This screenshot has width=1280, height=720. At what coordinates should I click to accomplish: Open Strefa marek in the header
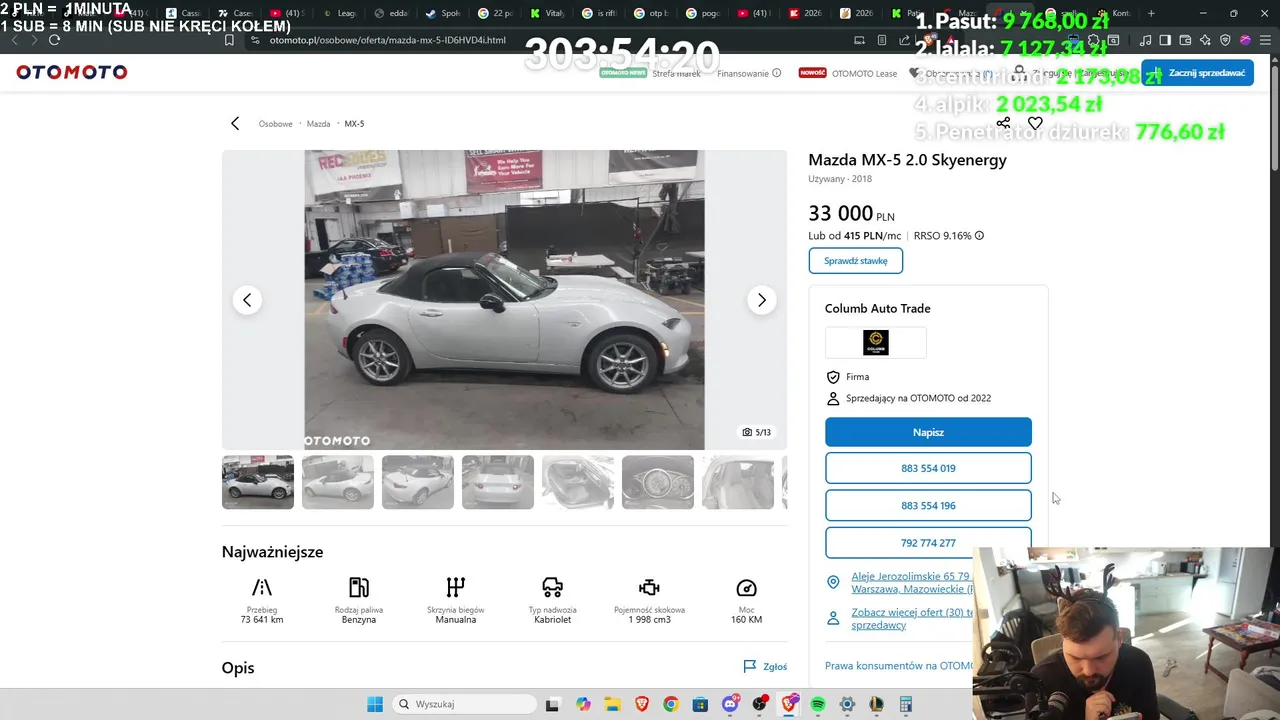click(677, 73)
